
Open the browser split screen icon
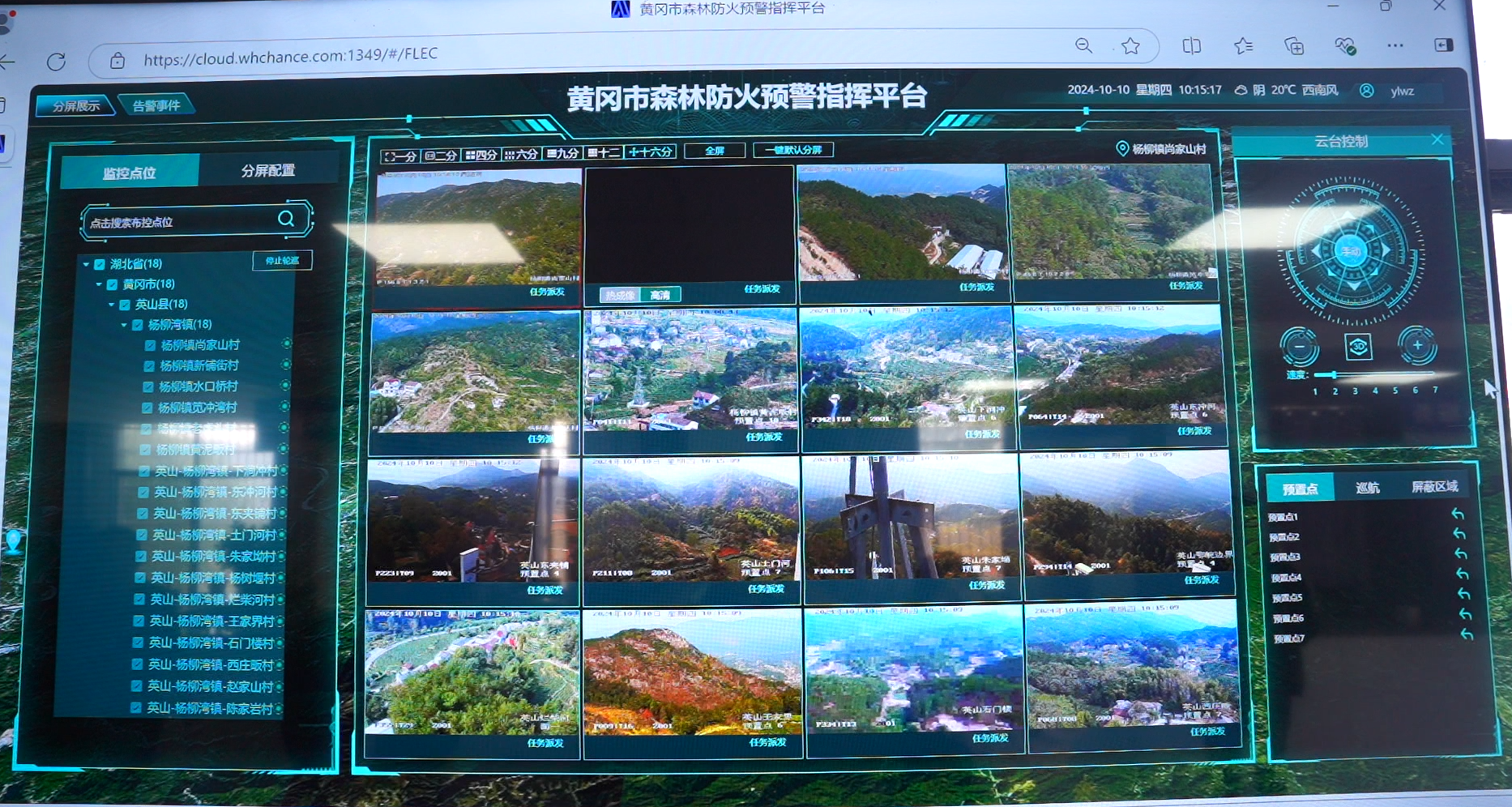(1191, 46)
